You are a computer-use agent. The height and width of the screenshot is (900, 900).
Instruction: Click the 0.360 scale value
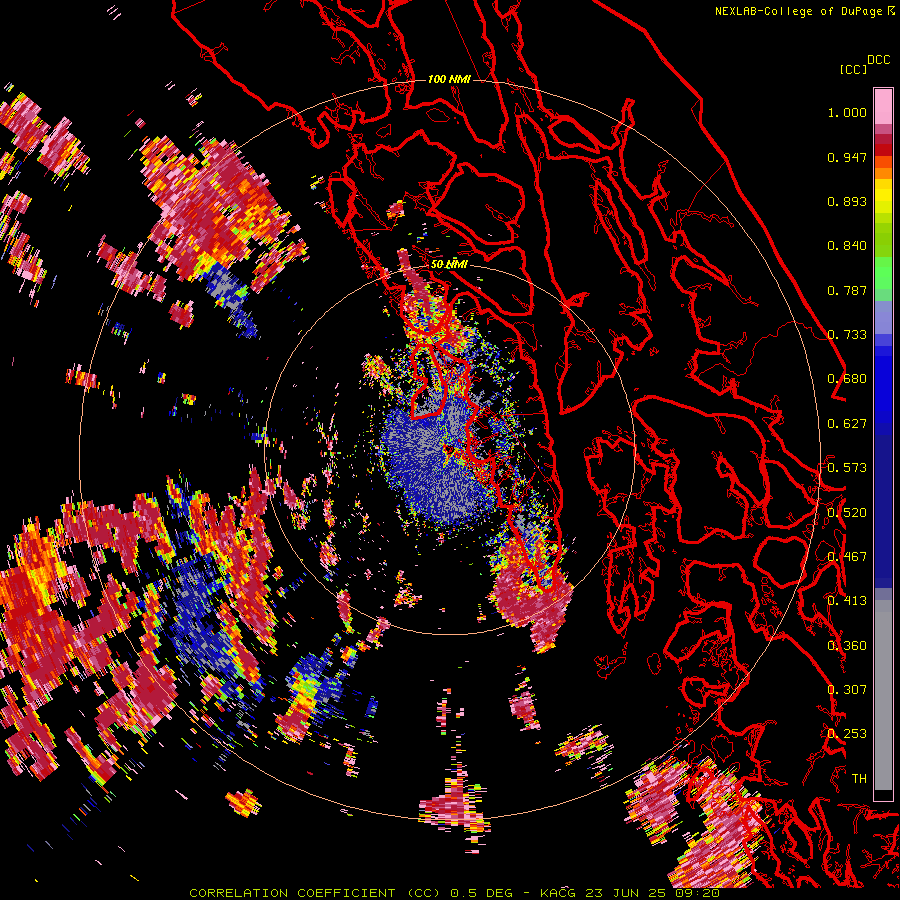pos(847,646)
